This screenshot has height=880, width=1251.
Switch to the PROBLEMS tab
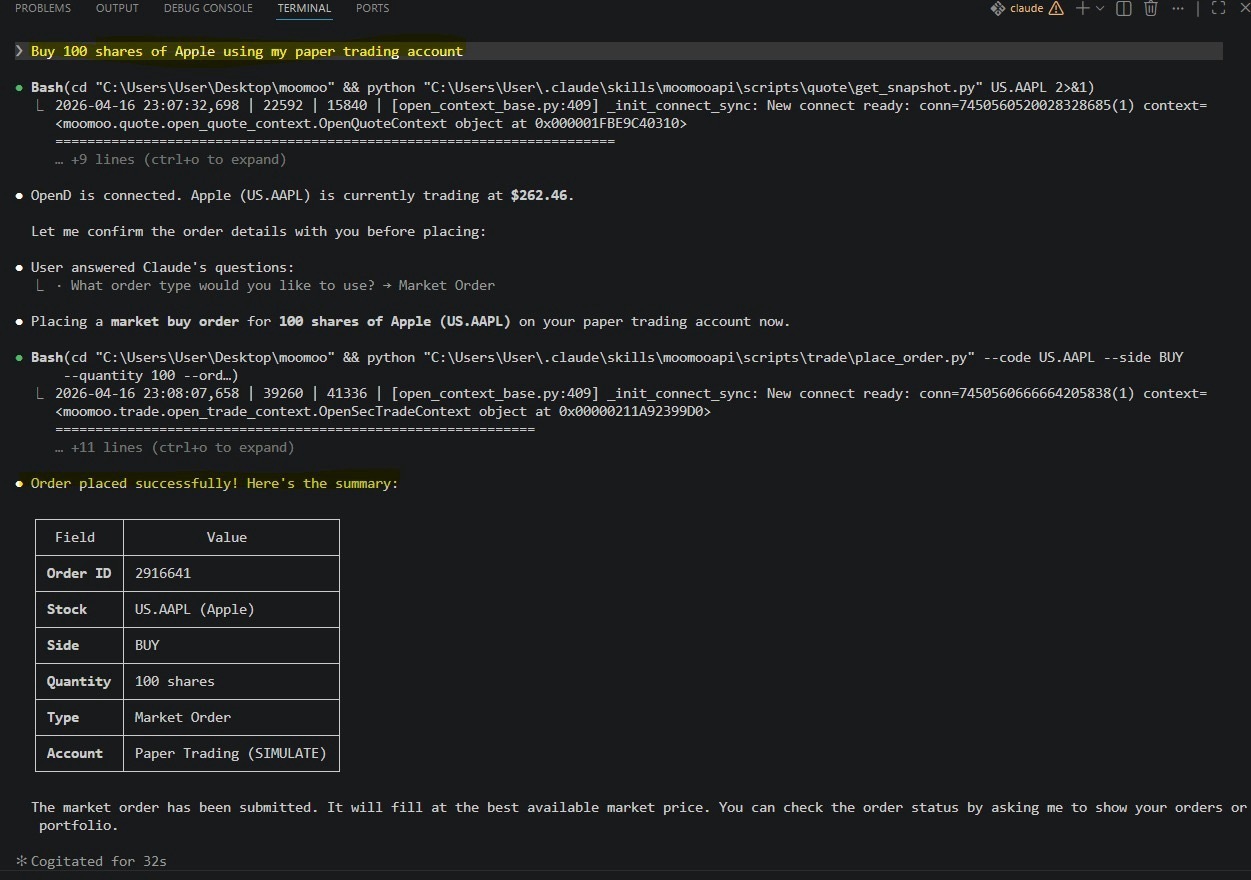(43, 8)
